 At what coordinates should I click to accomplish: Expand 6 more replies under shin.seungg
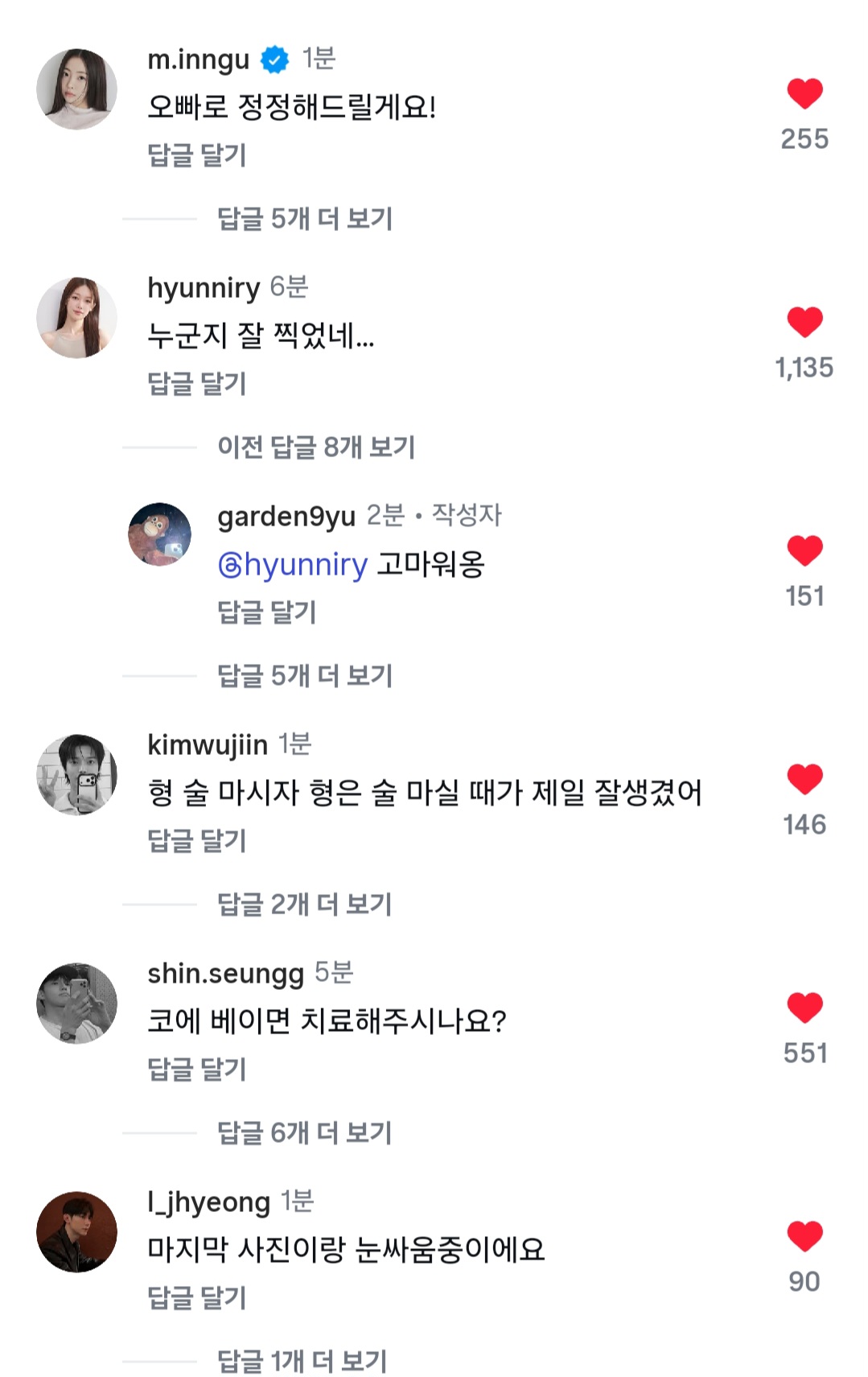pos(305,1133)
